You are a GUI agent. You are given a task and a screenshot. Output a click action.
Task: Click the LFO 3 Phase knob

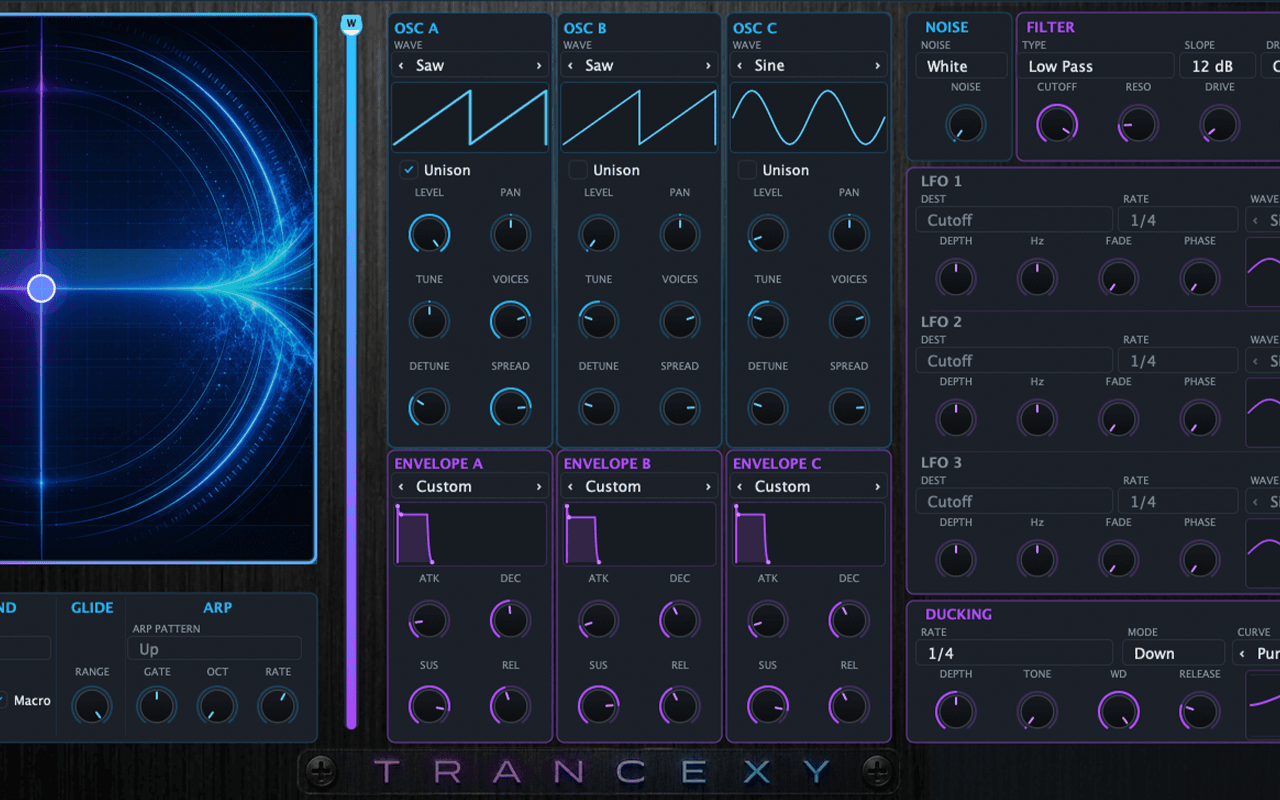(1200, 560)
